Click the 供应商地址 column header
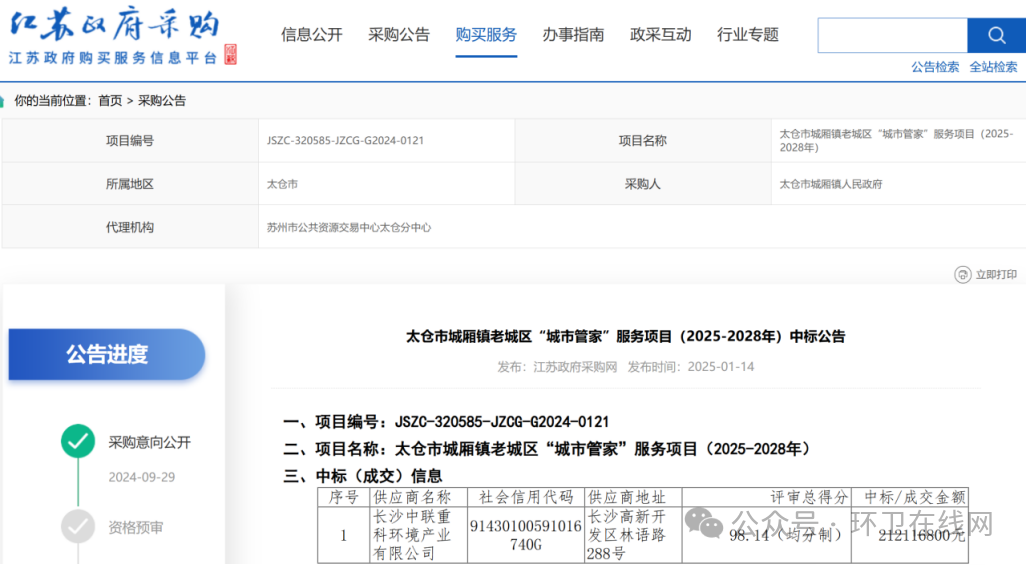Image resolution: width=1026 pixels, height=565 pixels. click(x=633, y=498)
